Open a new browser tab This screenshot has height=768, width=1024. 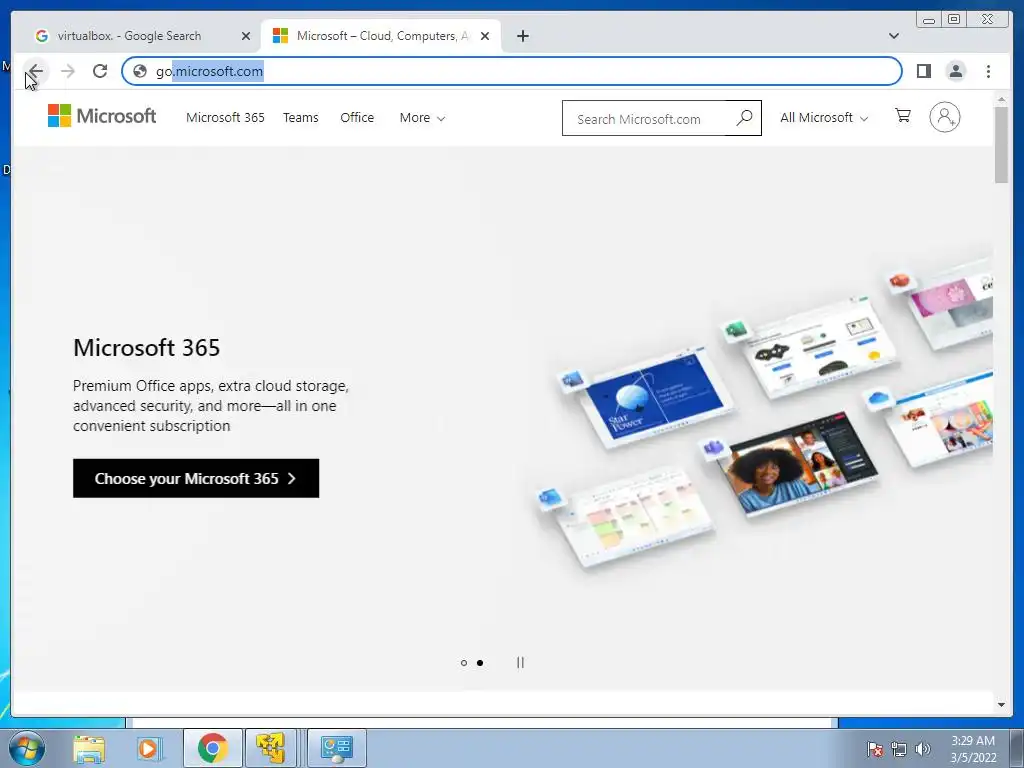(x=522, y=36)
